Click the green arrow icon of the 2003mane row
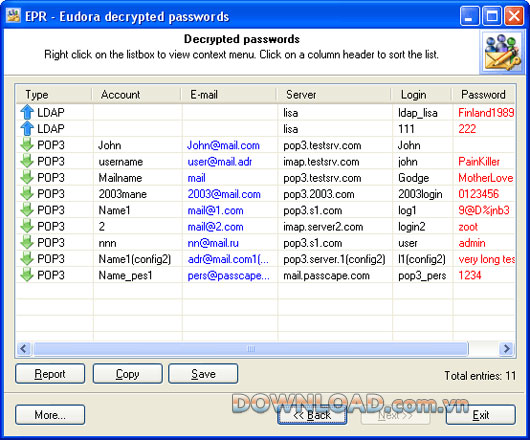 click(27, 193)
